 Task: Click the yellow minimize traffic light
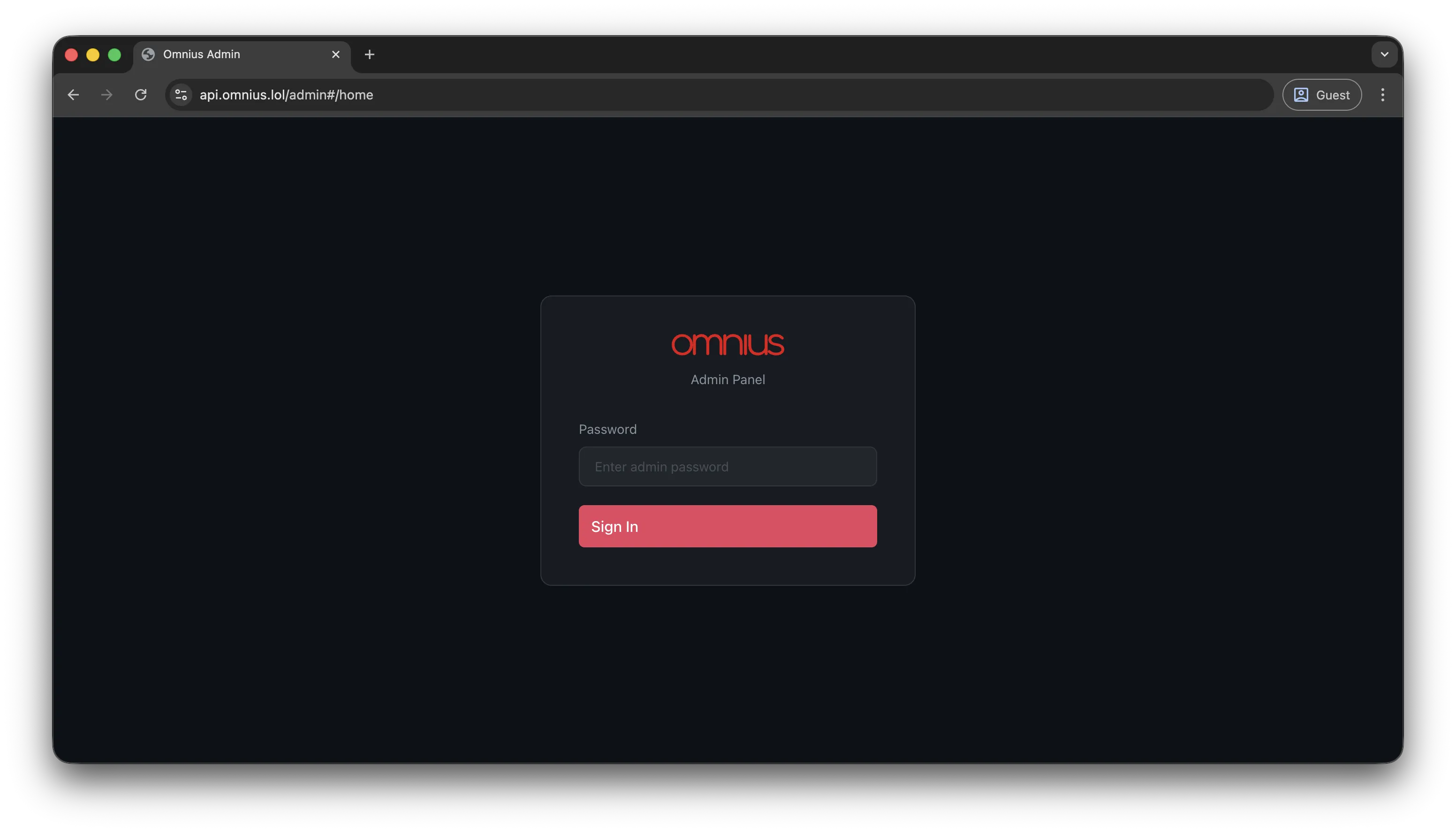tap(93, 54)
